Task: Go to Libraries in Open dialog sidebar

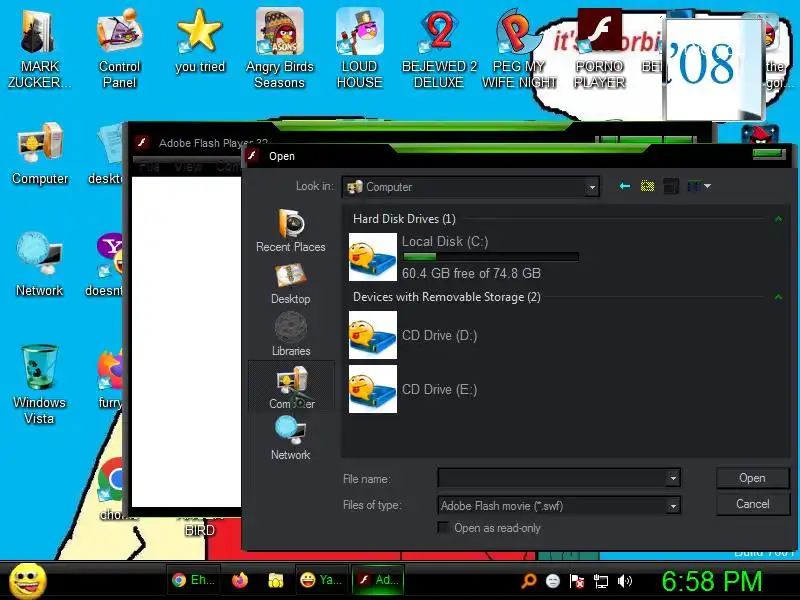Action: coord(291,334)
